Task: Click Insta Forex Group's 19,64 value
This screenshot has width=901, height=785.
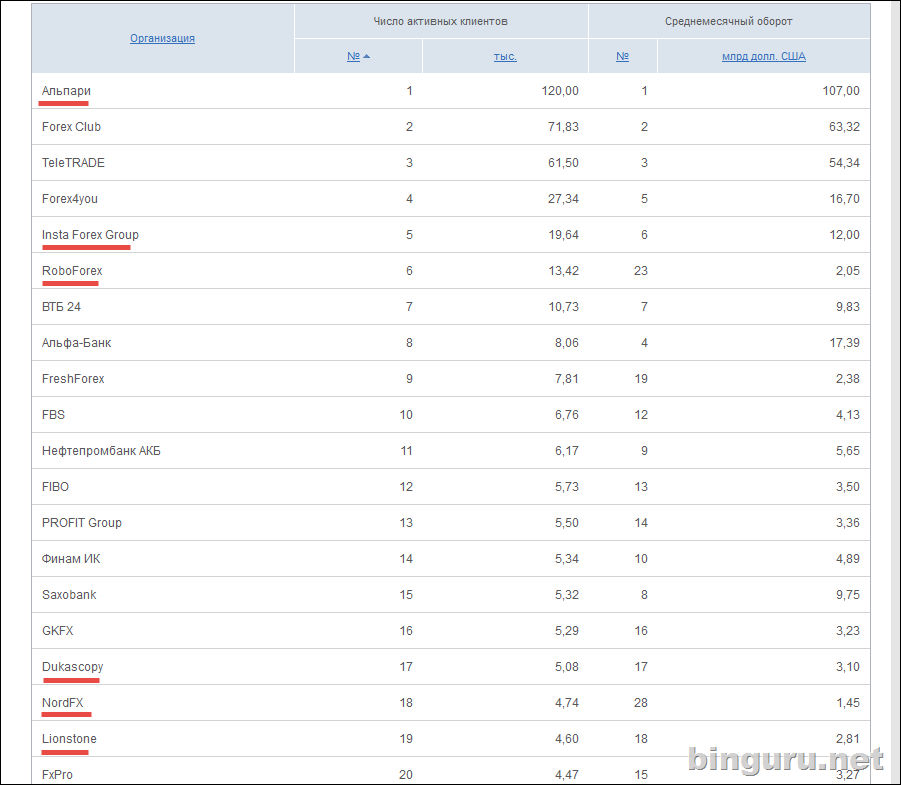Action: (x=563, y=235)
